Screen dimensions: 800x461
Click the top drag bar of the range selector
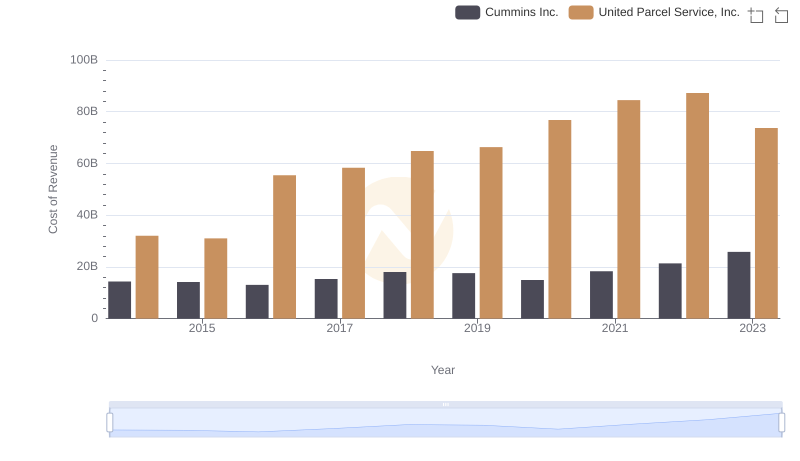445,404
